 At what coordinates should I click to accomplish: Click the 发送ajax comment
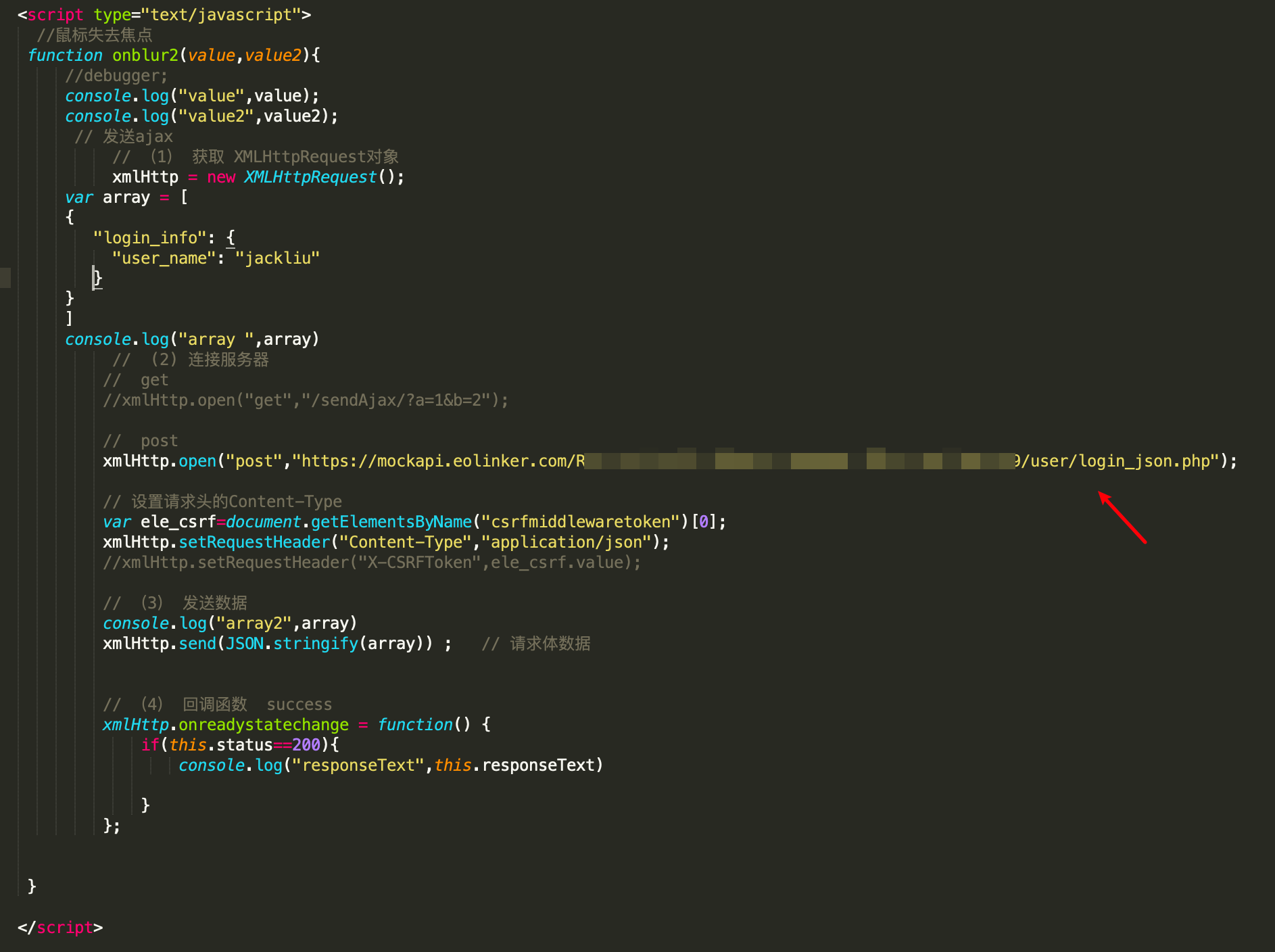(124, 136)
